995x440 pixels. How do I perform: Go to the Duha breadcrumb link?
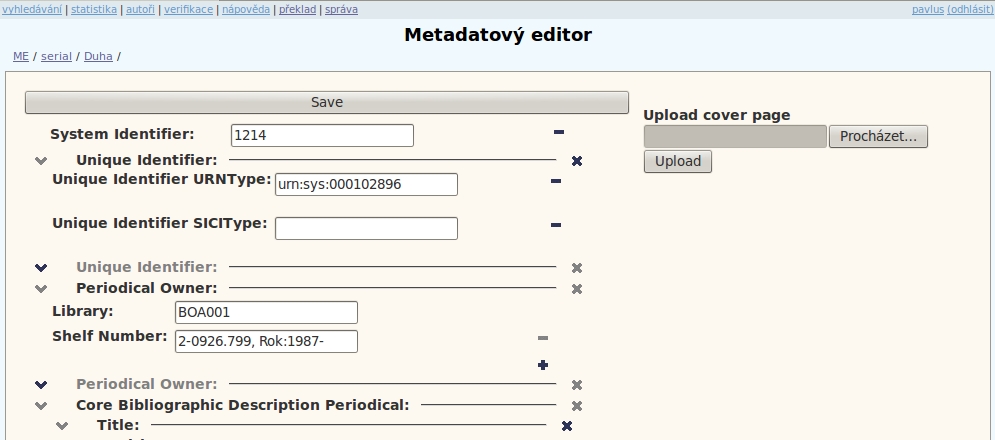click(x=98, y=56)
